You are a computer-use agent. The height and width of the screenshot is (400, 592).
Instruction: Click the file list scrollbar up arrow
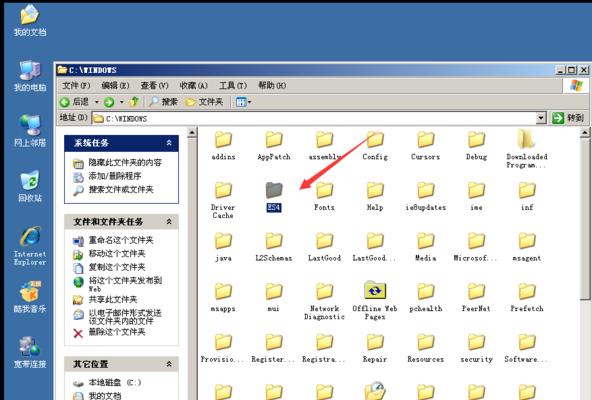coord(584,133)
